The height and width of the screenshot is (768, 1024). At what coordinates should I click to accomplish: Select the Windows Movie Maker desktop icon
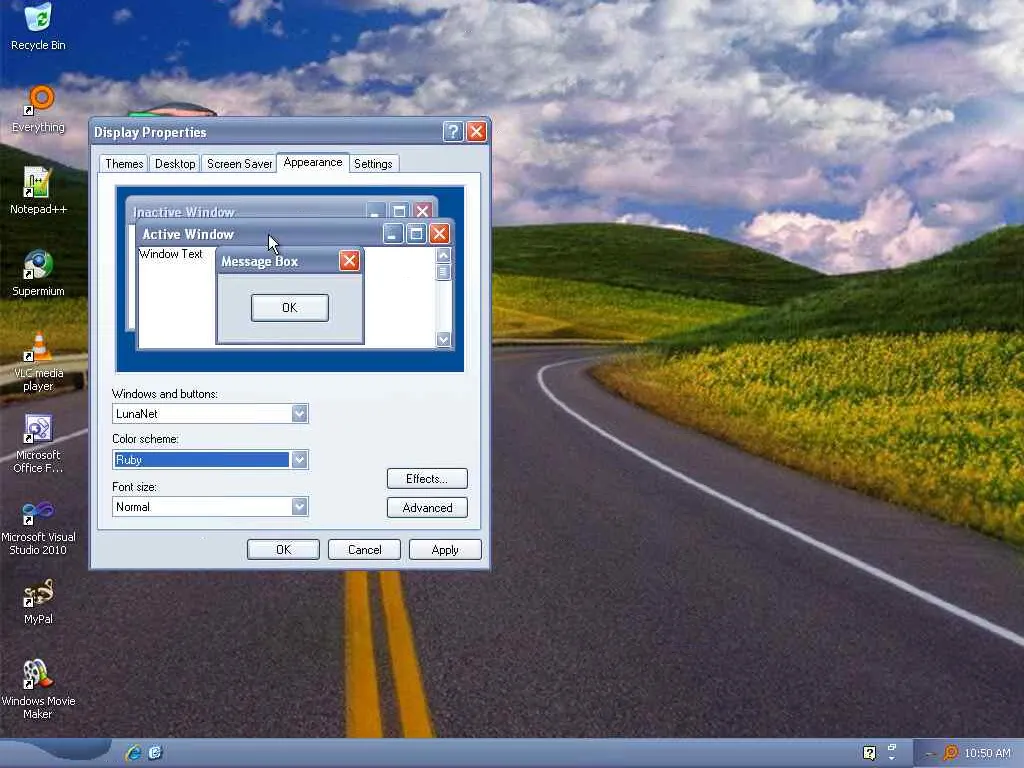(x=38, y=689)
